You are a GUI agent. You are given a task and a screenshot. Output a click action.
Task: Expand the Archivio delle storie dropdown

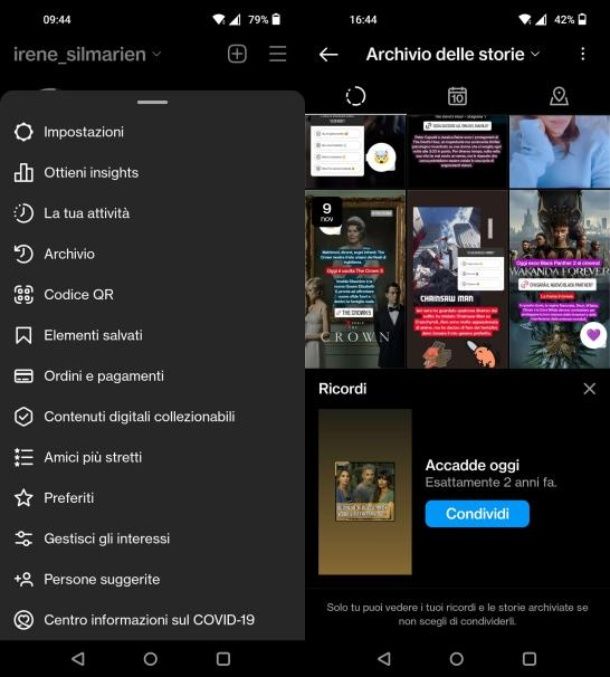coord(453,54)
